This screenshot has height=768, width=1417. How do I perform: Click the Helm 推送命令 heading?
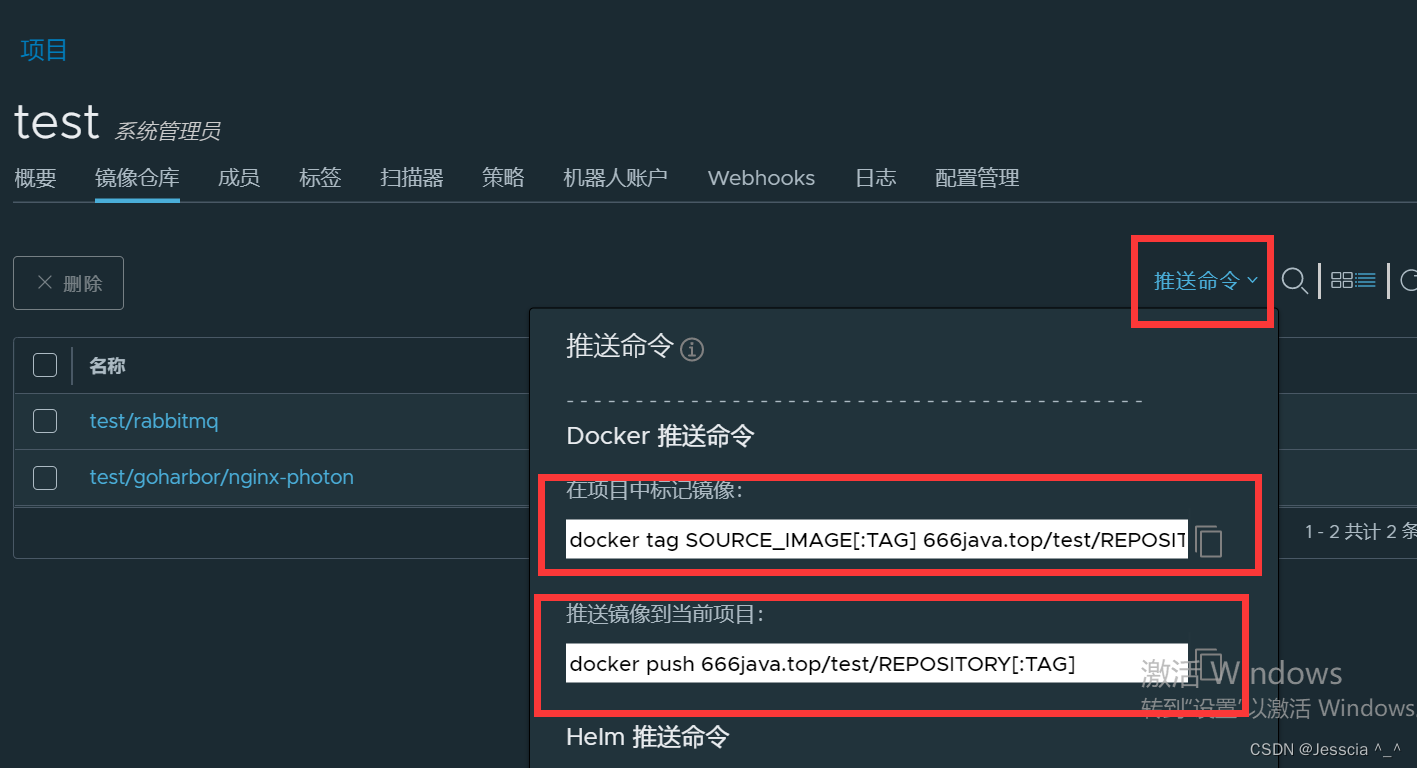(648, 737)
